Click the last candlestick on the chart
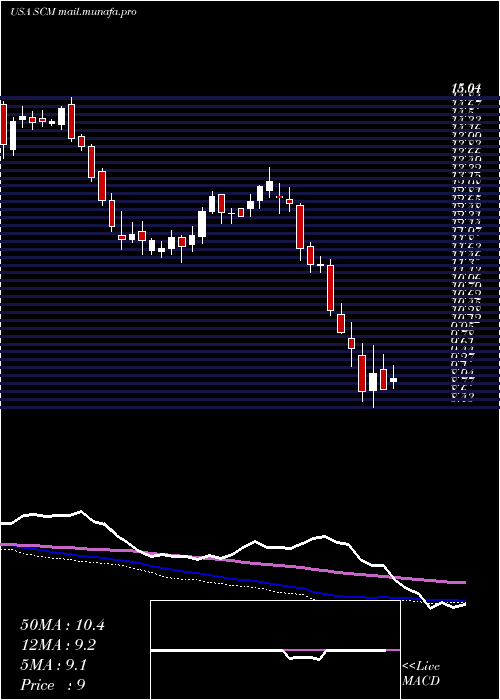Viewport: 500px width, 700px height. pos(393,378)
